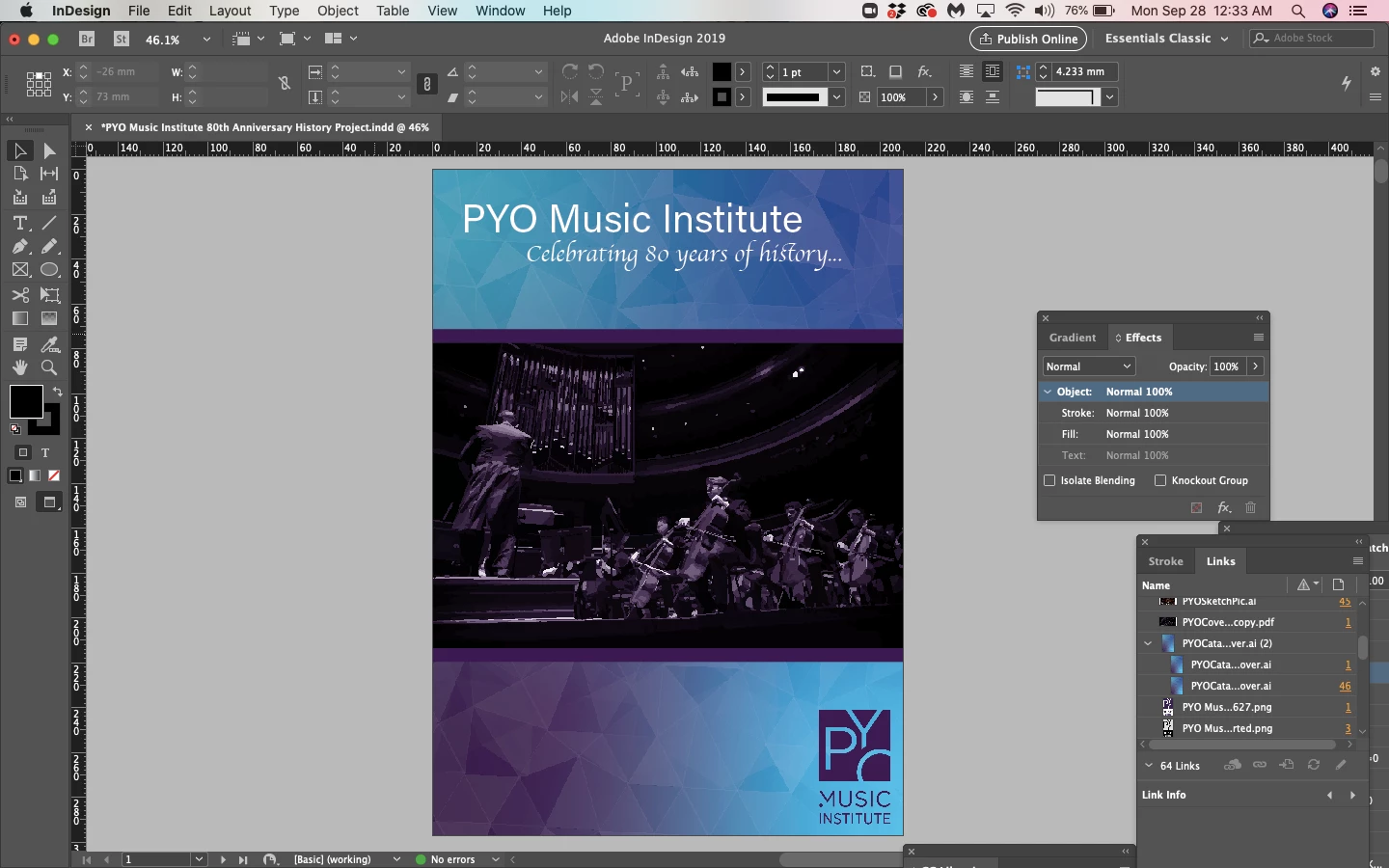Select the Line tool
1389x868 pixels.
point(49,223)
